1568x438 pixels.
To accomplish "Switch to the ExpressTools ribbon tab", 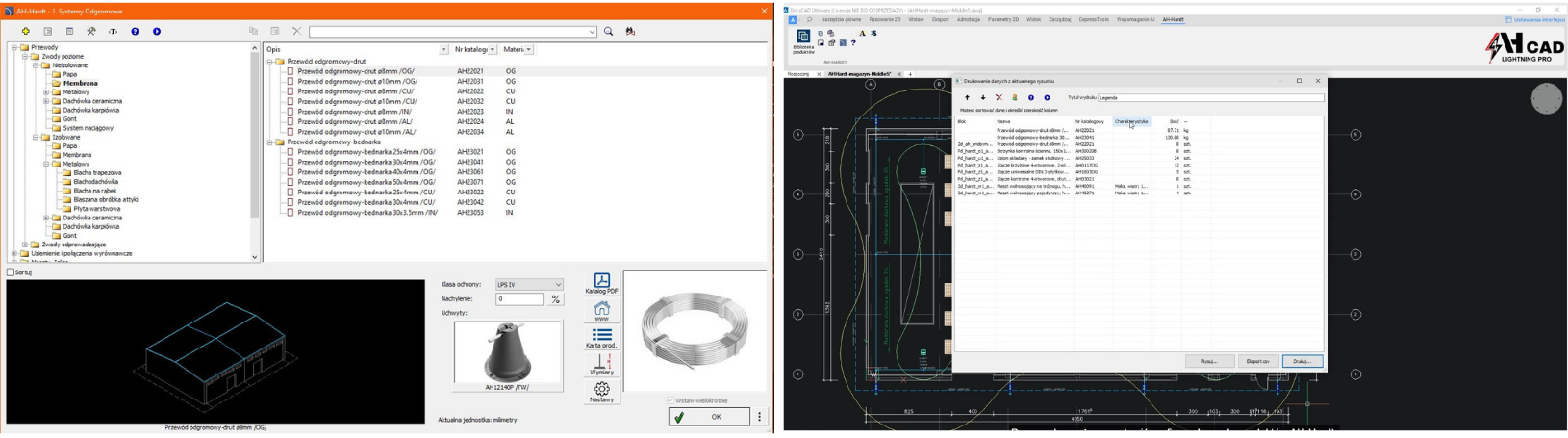I will coord(1093,19).
